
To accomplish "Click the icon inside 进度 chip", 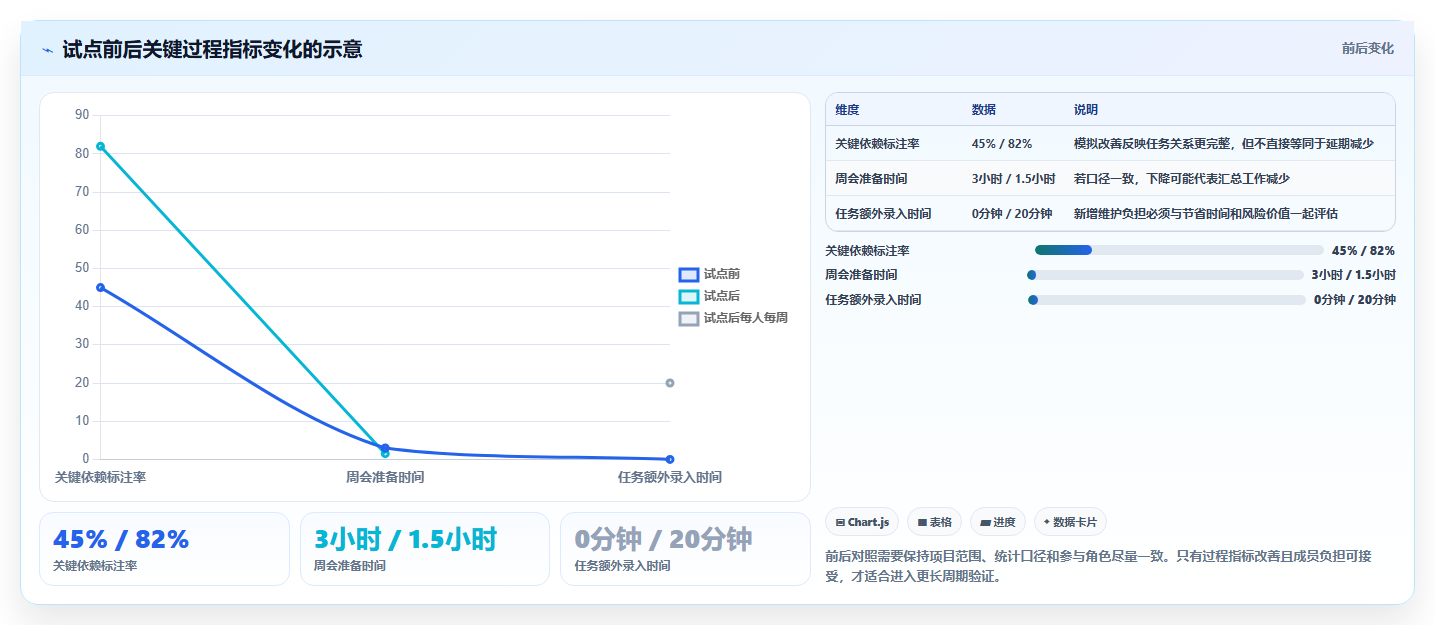I will pos(985,523).
